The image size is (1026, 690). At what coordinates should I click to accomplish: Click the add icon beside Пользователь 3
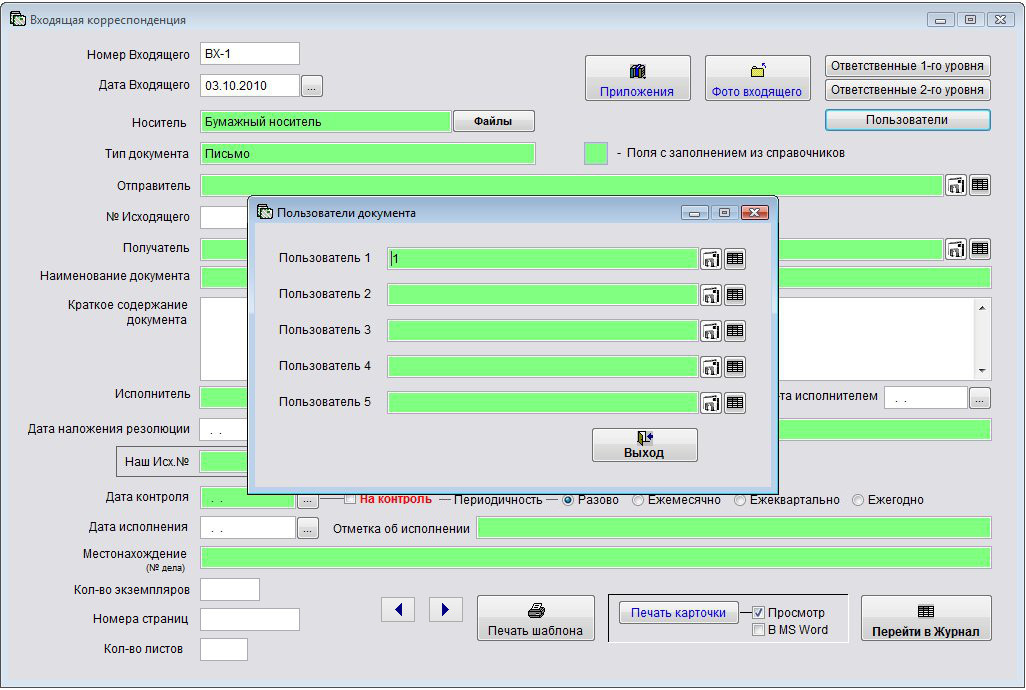[x=711, y=331]
